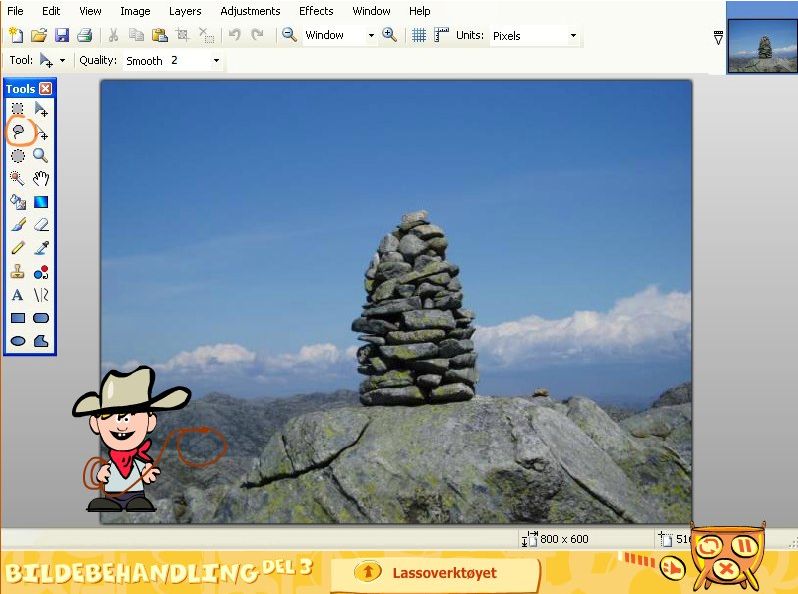Toggle the rulers display
This screenshot has height=594, width=798.
click(x=440, y=35)
